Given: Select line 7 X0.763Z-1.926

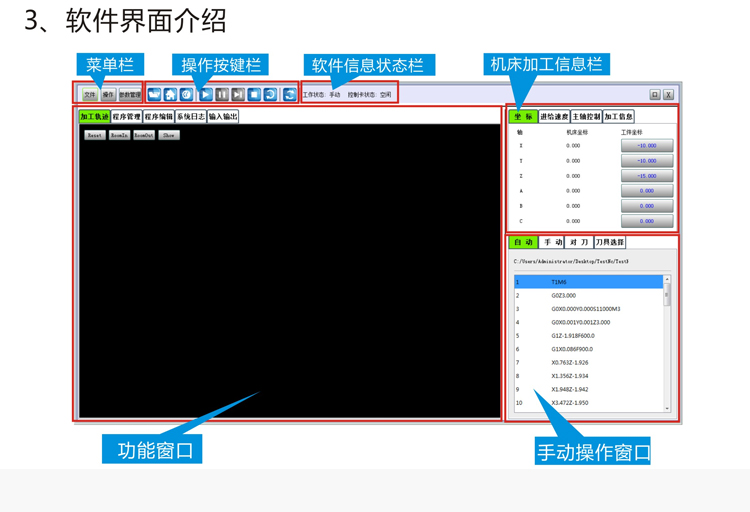Looking at the screenshot, I should [x=589, y=362].
